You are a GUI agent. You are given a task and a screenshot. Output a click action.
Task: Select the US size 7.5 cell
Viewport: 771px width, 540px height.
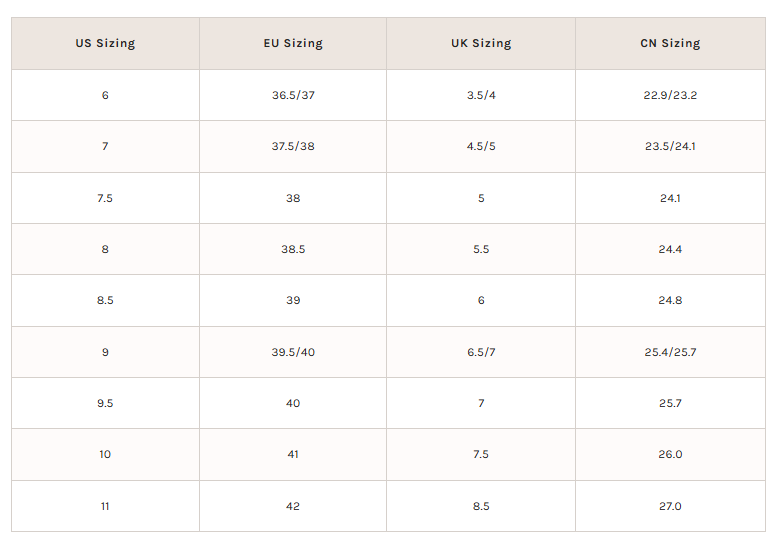tap(105, 198)
